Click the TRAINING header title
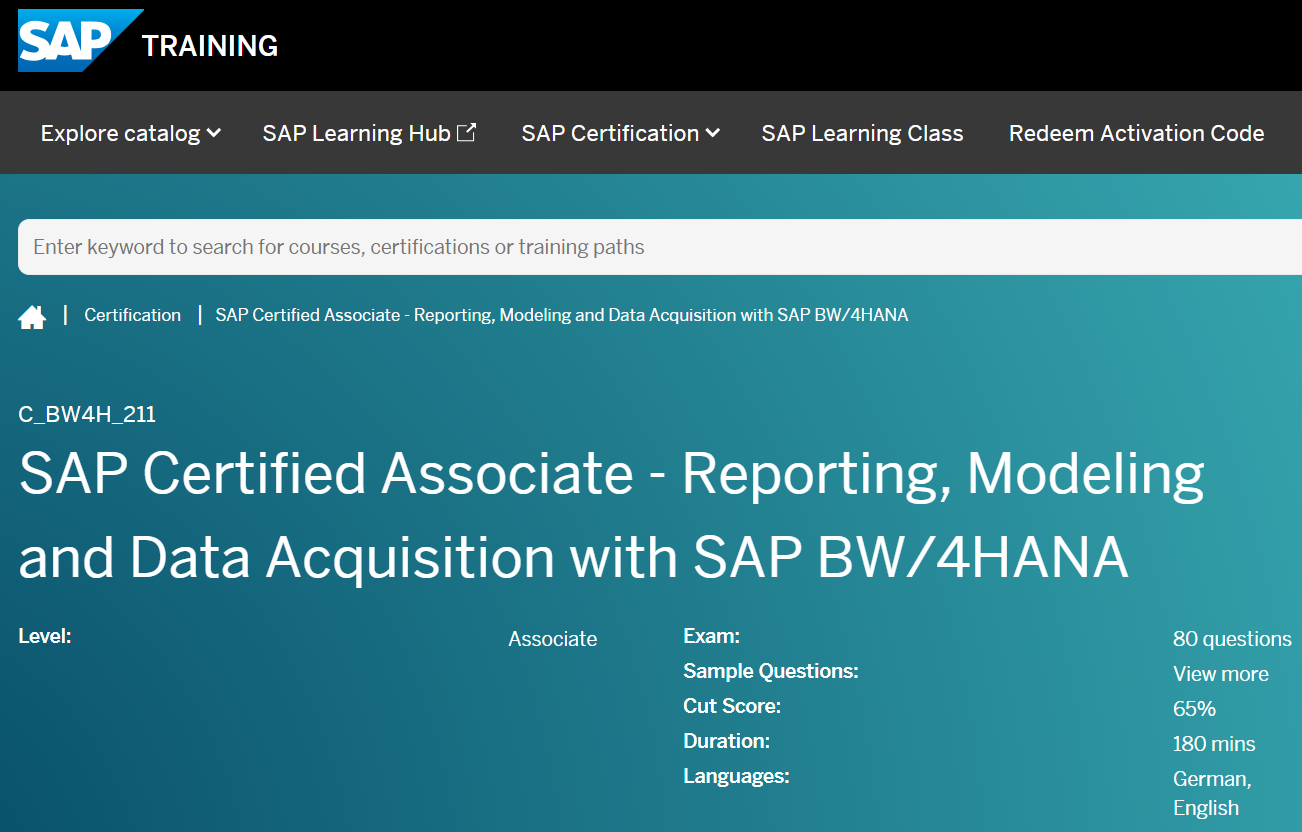The image size is (1302, 832). click(x=210, y=46)
